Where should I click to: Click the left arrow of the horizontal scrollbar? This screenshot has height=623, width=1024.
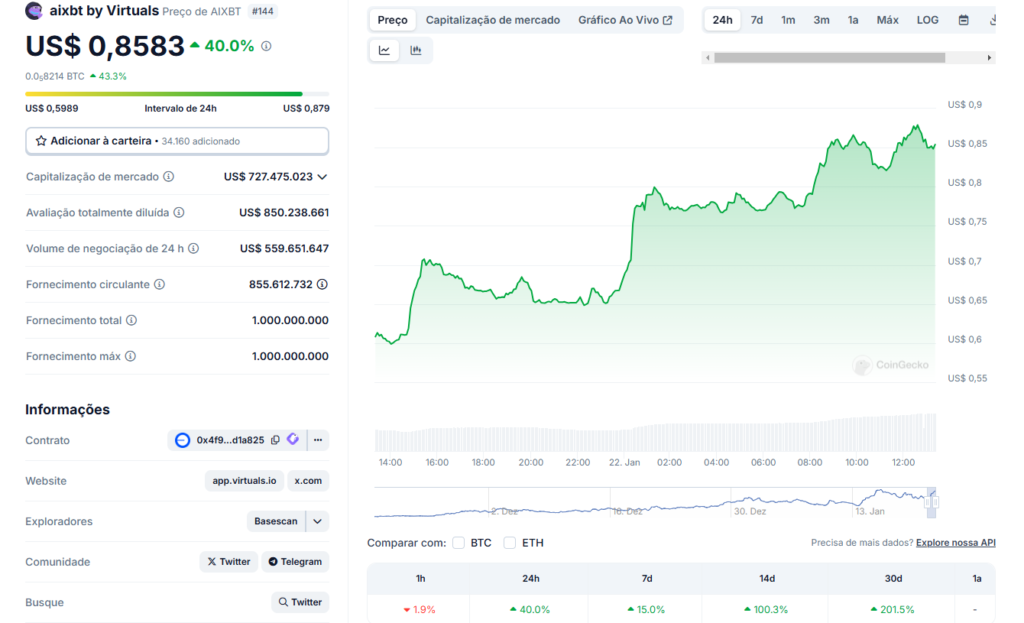[x=708, y=57]
